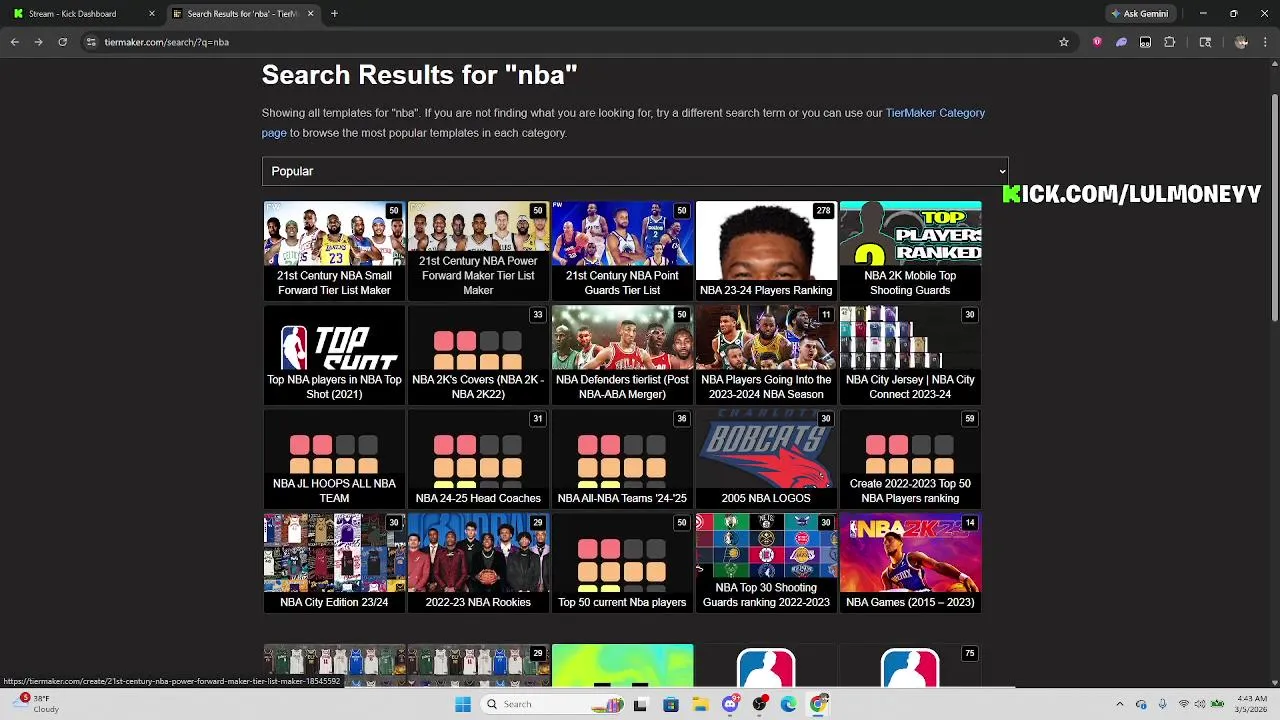This screenshot has width=1280, height=720.
Task: Open the Windows Start menu
Action: [463, 704]
